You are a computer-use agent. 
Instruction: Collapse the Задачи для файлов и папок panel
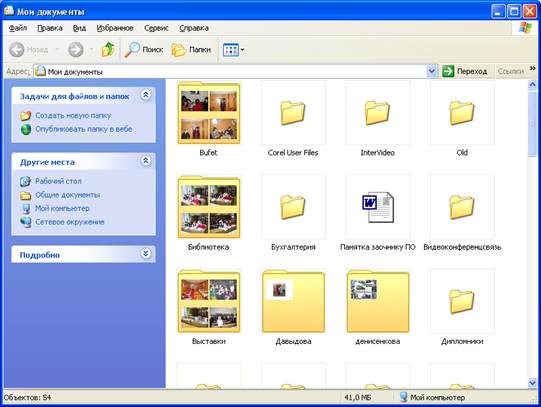click(x=146, y=95)
